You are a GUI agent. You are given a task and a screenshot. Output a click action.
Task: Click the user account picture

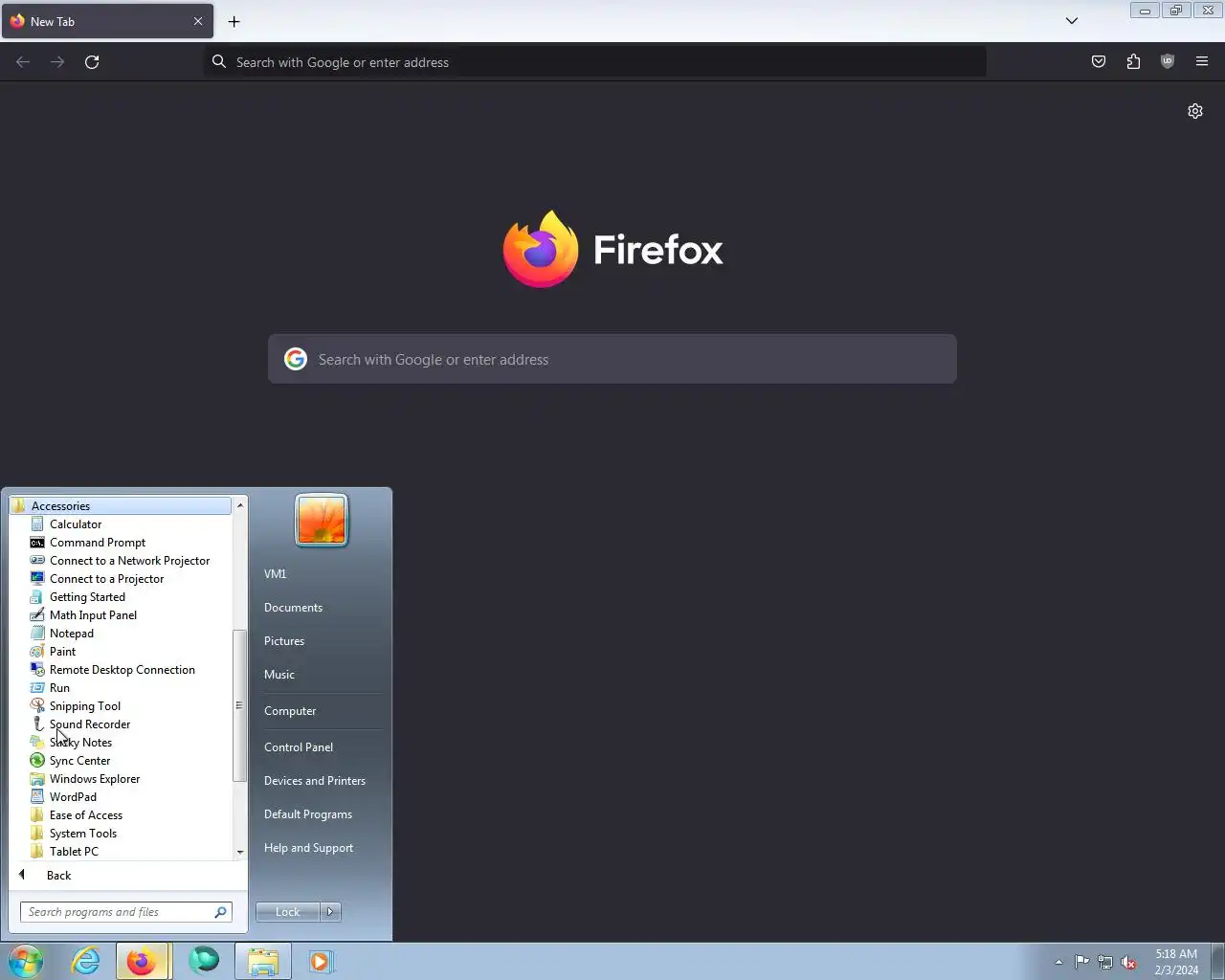322,521
